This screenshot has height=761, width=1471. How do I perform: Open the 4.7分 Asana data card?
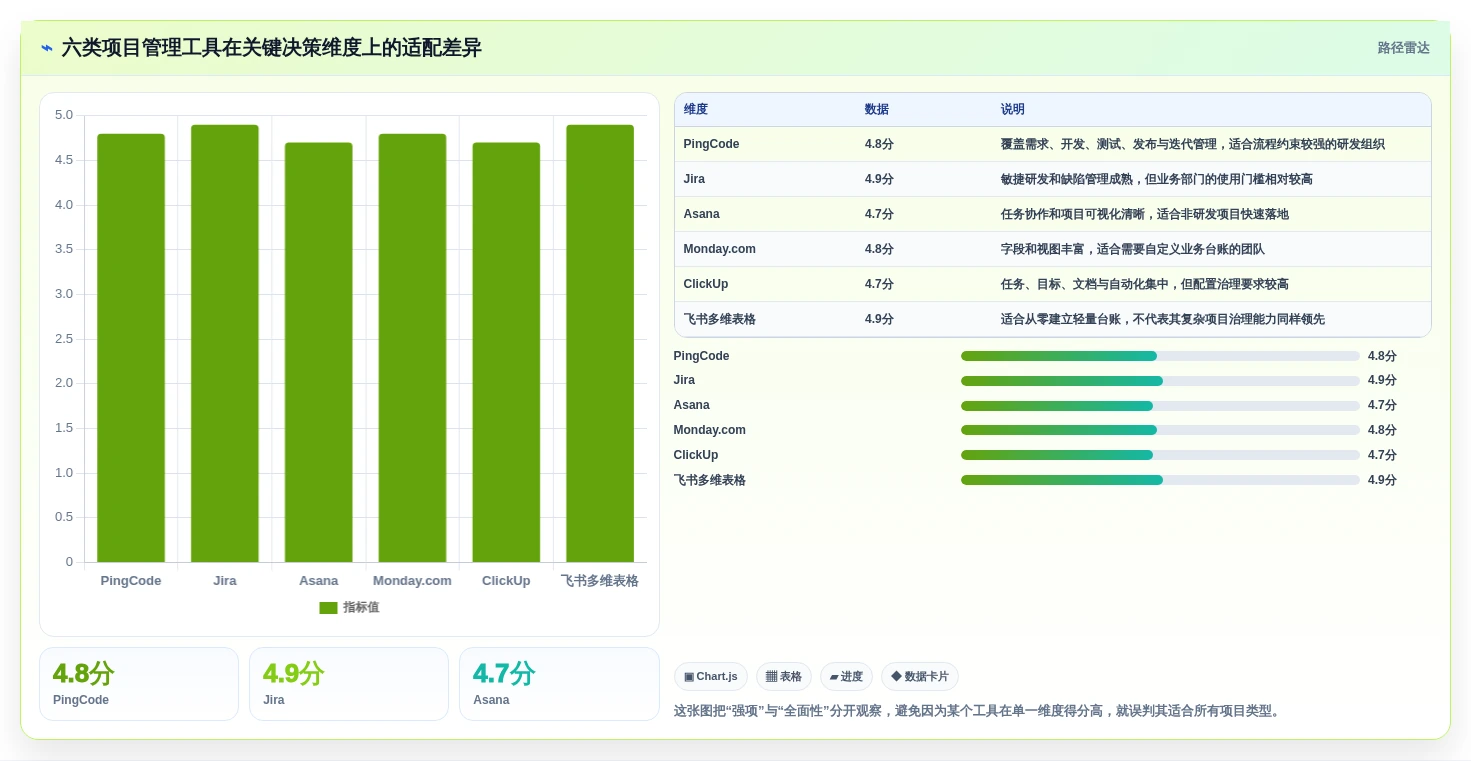coord(559,684)
